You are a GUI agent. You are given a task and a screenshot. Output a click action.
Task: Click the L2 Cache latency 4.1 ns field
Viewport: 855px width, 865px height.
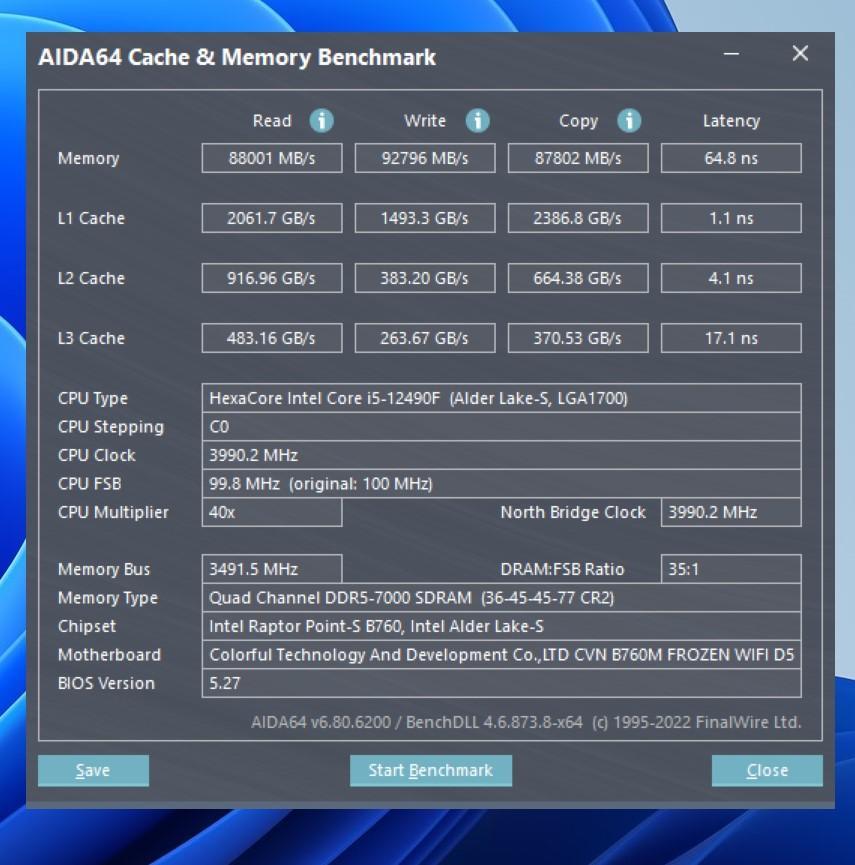tap(731, 278)
